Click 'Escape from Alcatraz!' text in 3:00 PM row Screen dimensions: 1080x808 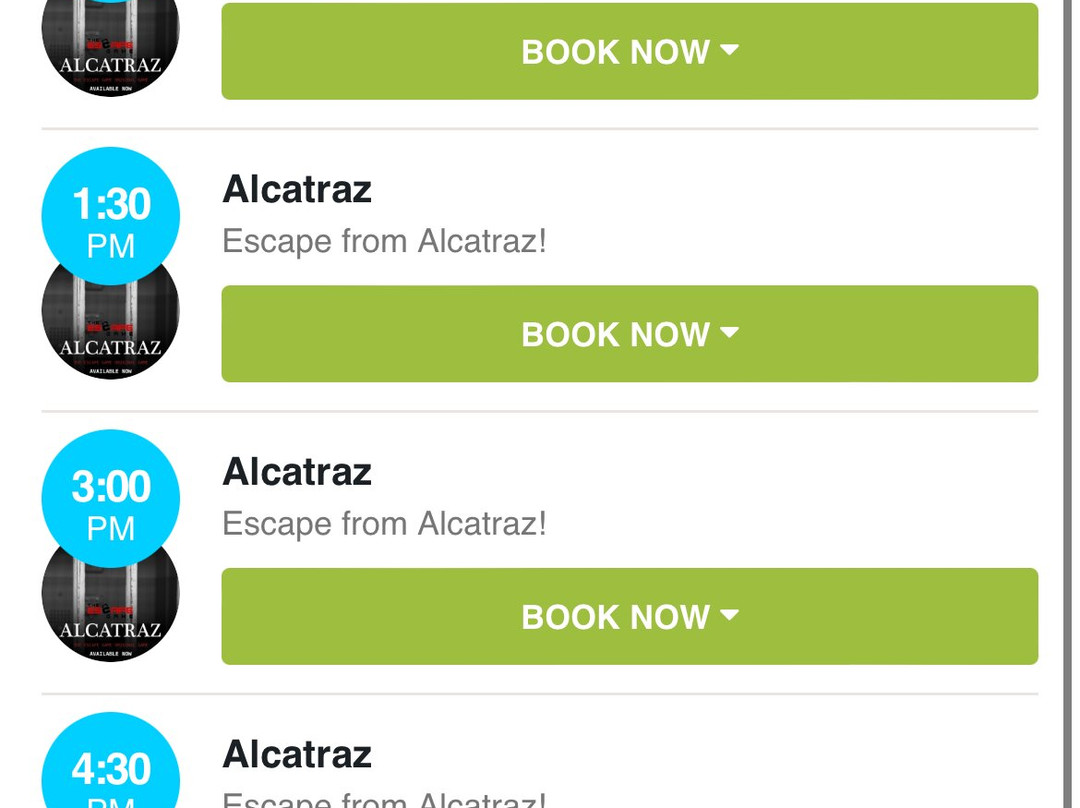[384, 524]
